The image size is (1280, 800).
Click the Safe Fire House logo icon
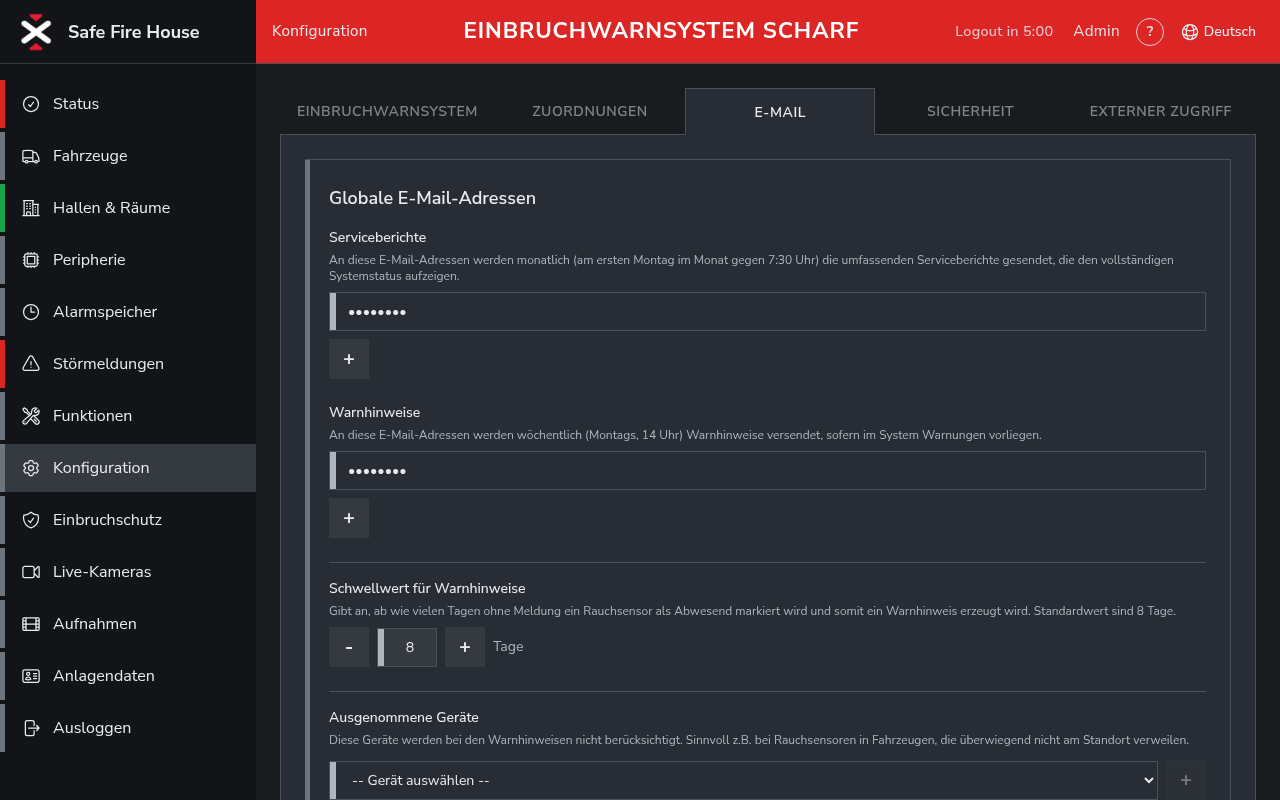point(36,32)
